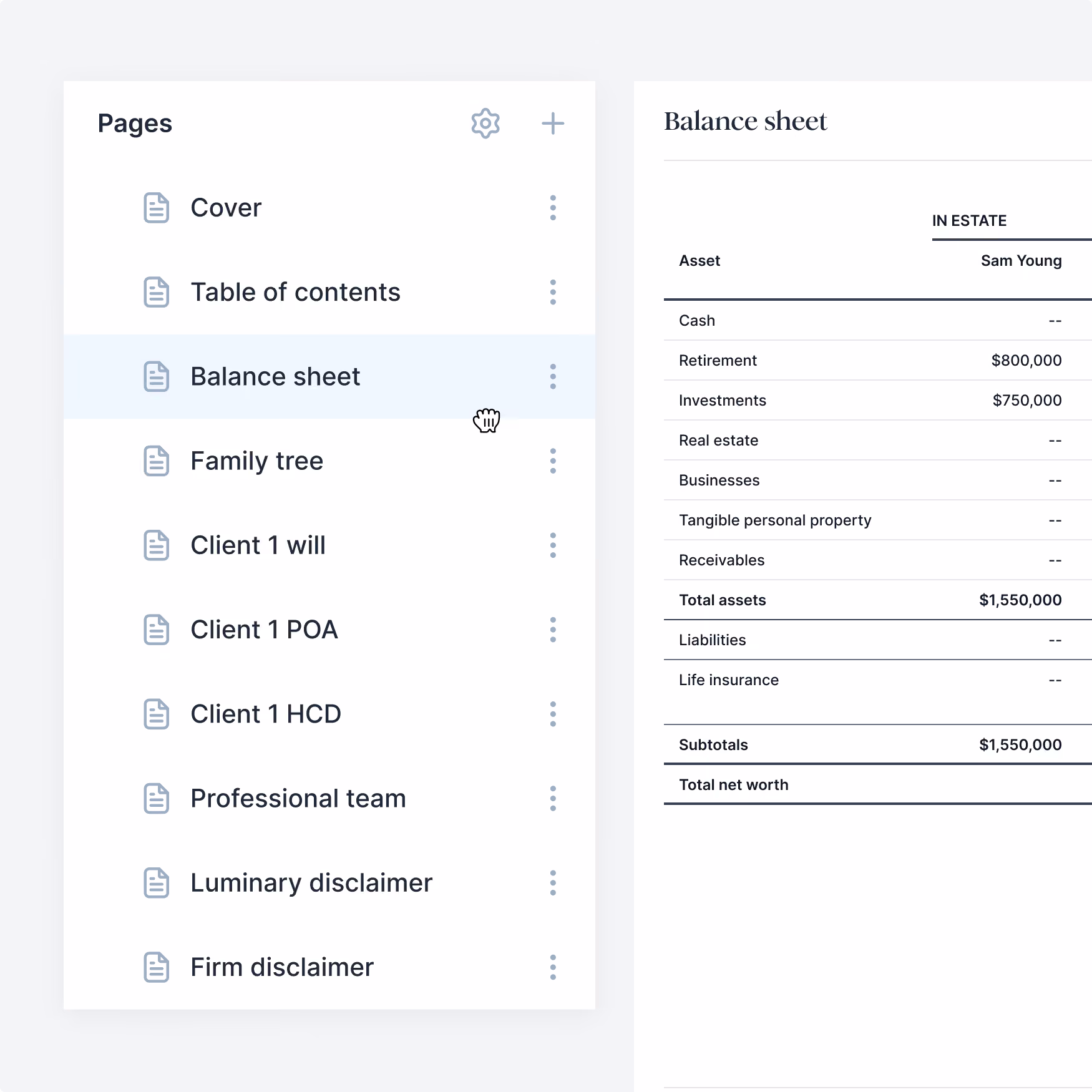The image size is (1092, 1092).
Task: Open the Luminary disclaimer page
Action: pos(329,883)
